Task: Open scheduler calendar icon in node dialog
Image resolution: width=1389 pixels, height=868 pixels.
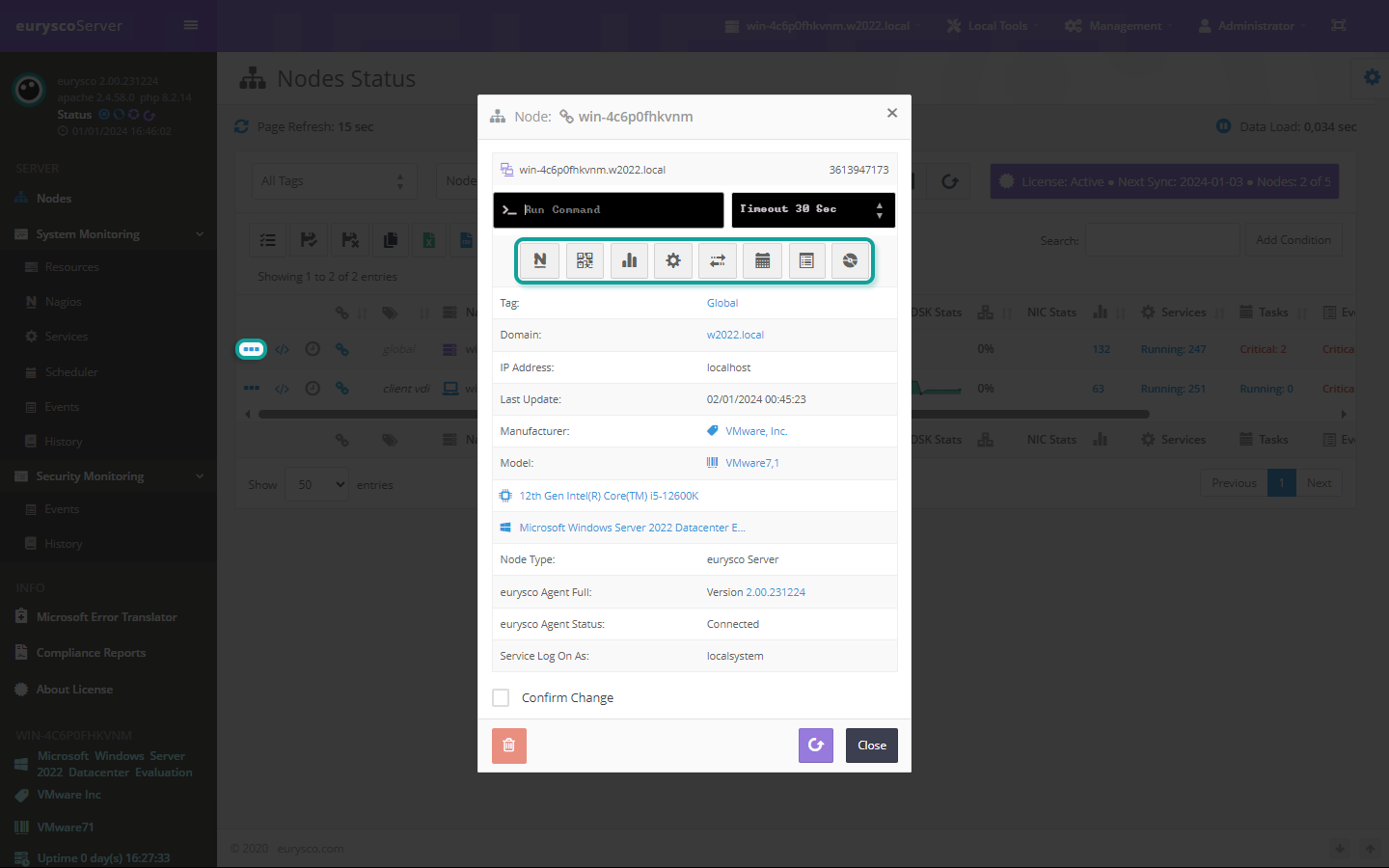Action: (x=762, y=260)
